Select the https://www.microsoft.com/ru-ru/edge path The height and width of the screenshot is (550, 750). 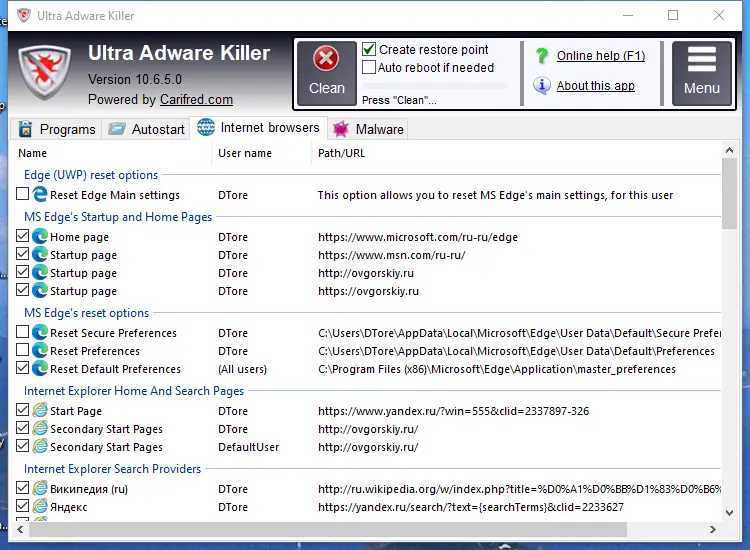(x=418, y=237)
